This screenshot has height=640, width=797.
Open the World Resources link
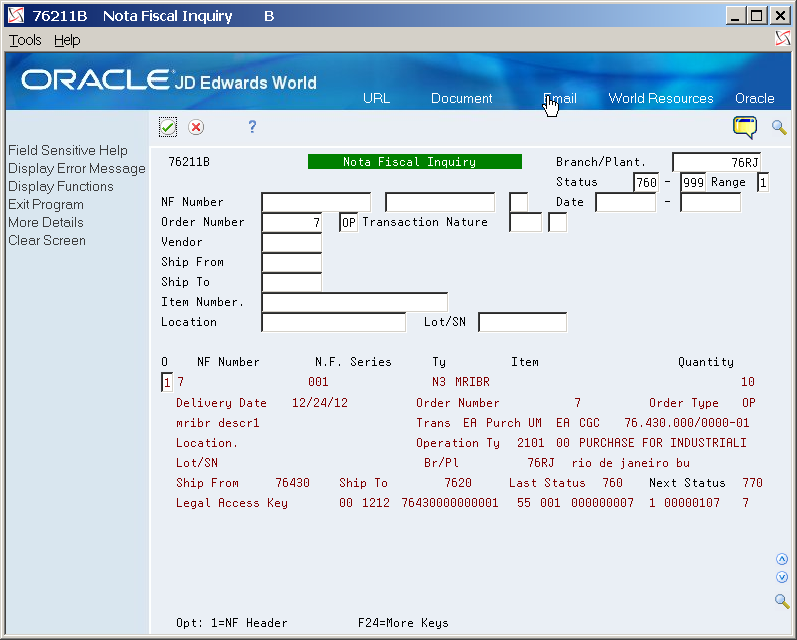click(x=661, y=98)
